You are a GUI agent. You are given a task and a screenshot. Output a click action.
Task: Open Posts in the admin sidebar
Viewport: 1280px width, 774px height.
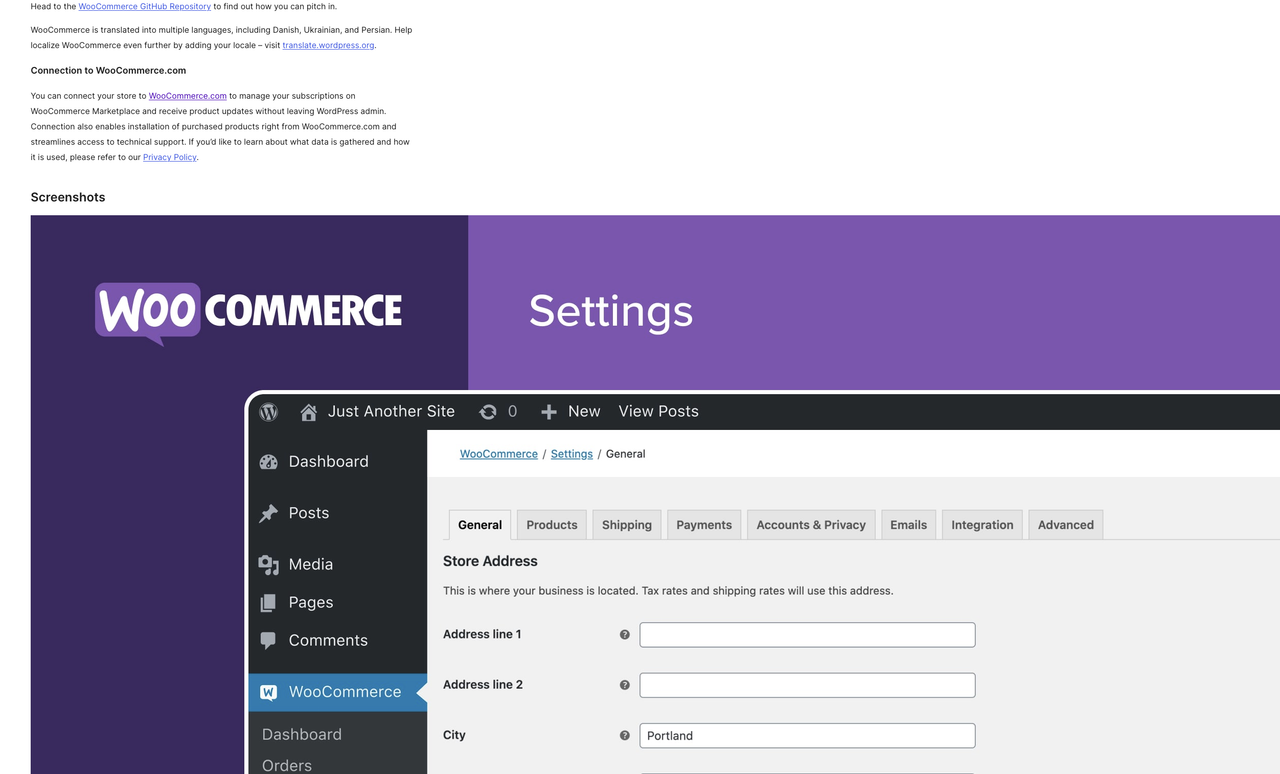tap(308, 512)
